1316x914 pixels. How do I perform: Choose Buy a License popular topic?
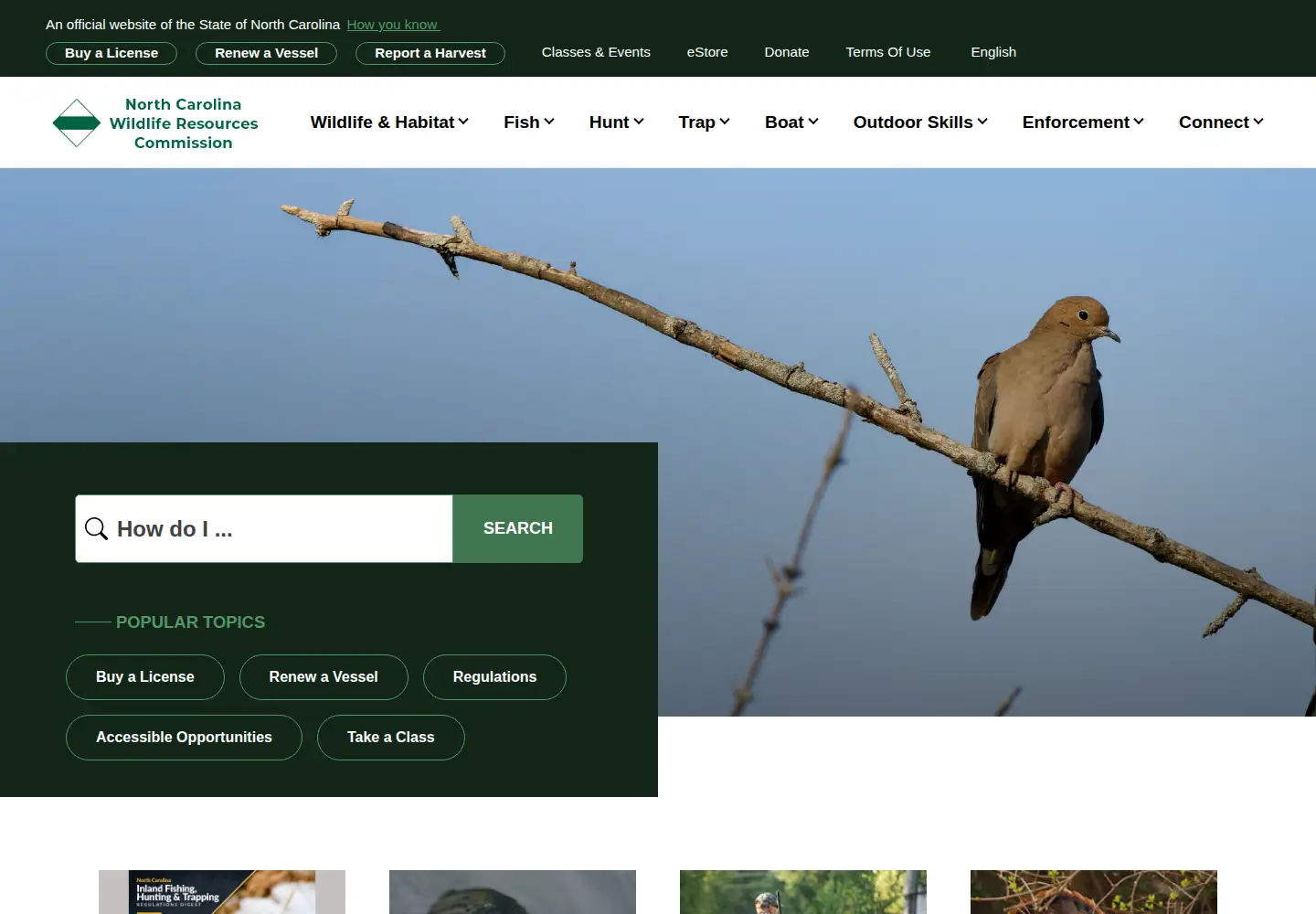point(145,677)
